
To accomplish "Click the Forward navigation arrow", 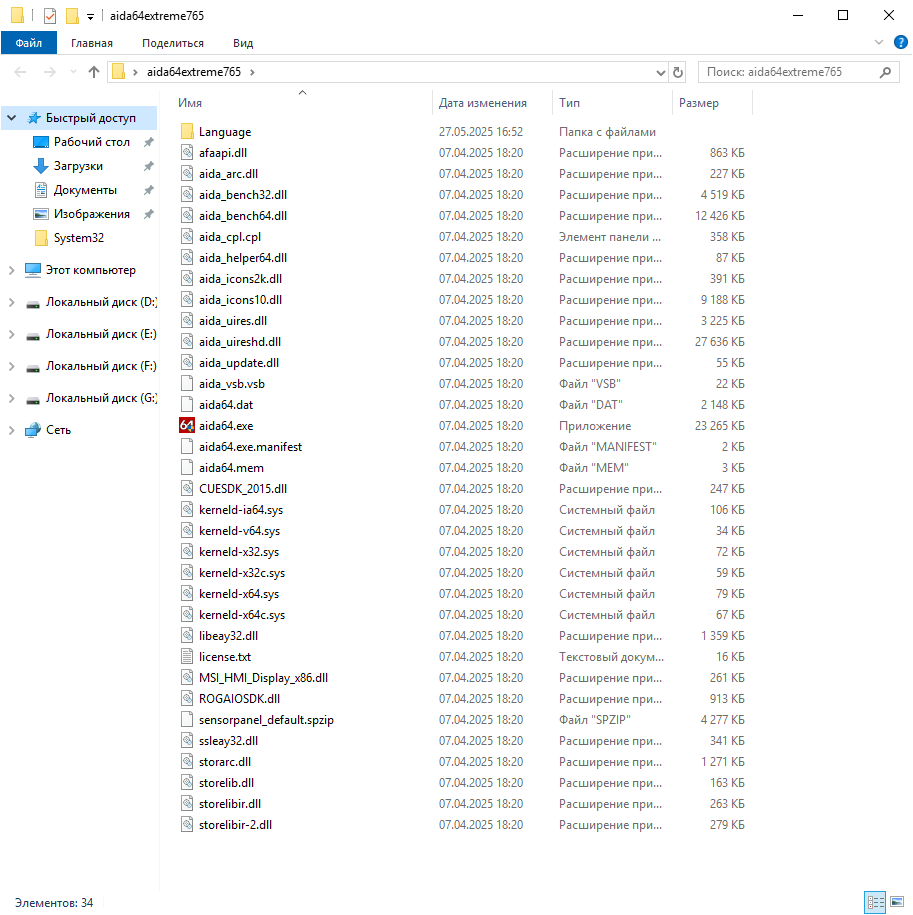I will tap(50, 72).
